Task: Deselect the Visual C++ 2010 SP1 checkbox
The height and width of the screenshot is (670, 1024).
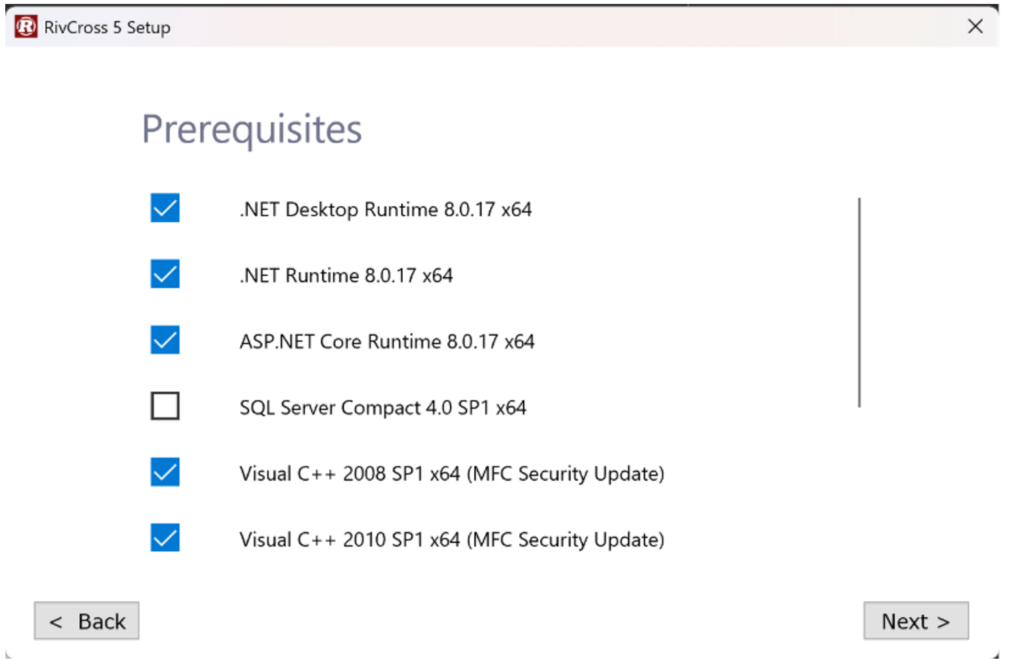Action: [x=165, y=539]
